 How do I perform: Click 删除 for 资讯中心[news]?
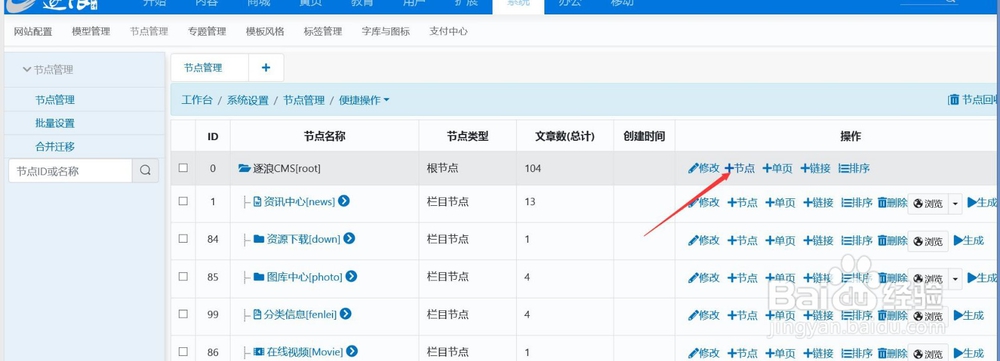(x=893, y=203)
